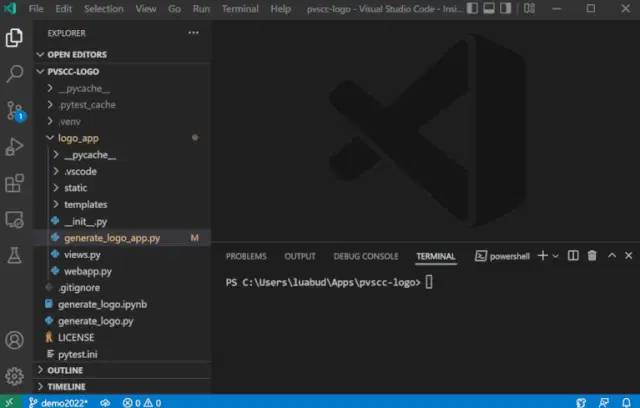
Task: Open errors and warnings status indicator
Action: 142,403
